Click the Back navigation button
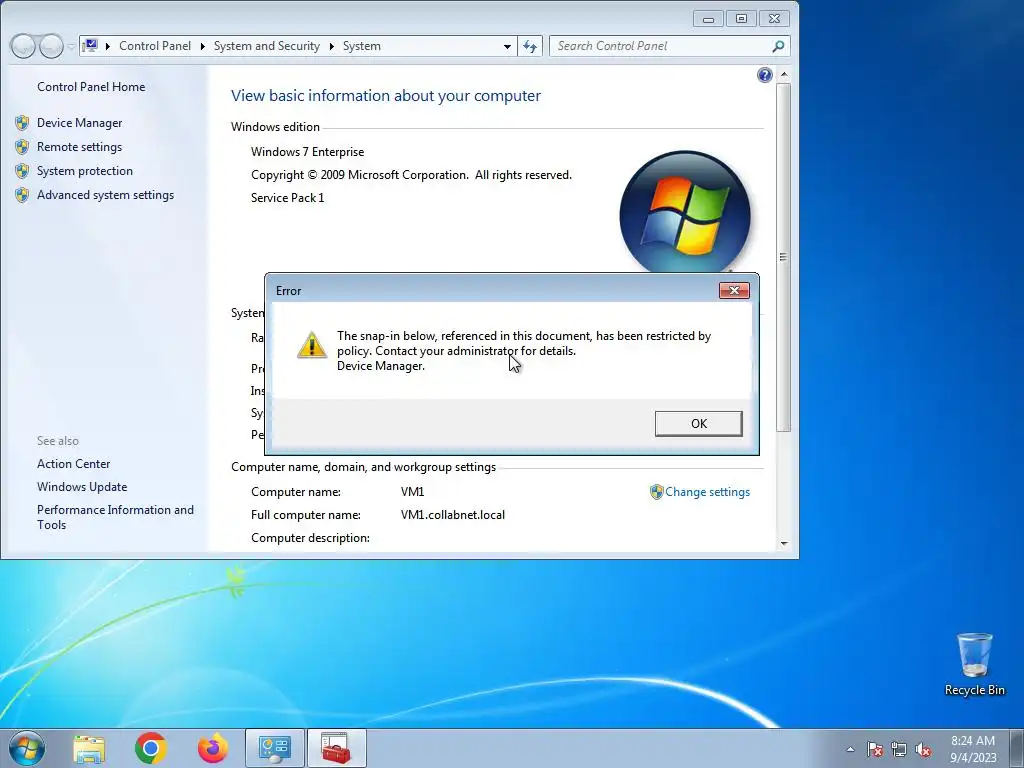This screenshot has height=768, width=1024. tap(23, 46)
